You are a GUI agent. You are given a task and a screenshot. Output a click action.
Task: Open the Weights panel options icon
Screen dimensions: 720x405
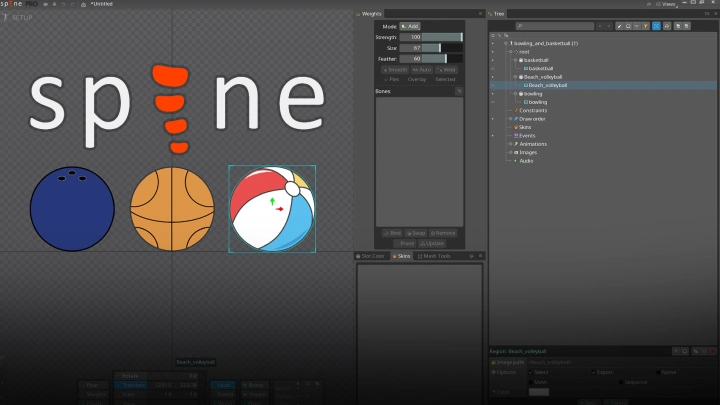tap(480, 14)
